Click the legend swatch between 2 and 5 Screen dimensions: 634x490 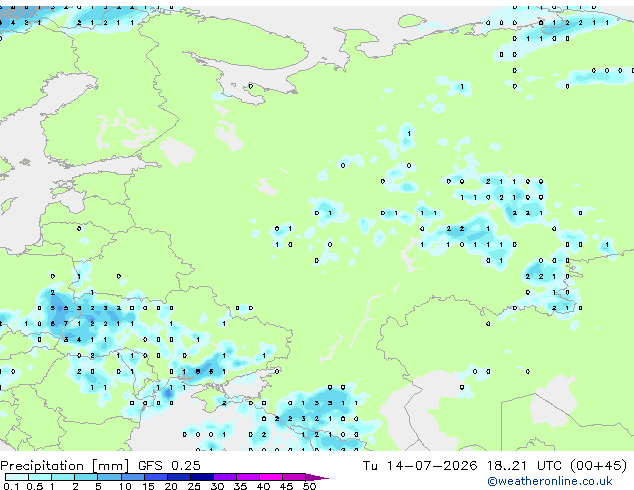[x=86, y=477]
